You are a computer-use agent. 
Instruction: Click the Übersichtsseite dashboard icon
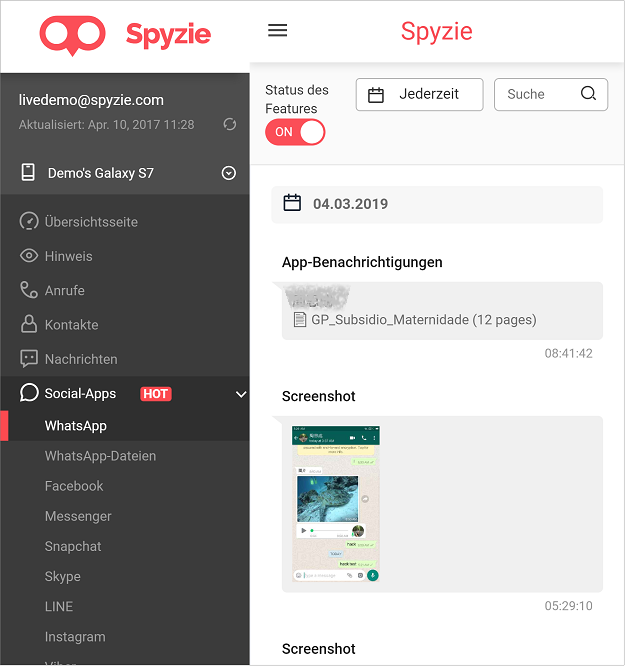(x=29, y=221)
